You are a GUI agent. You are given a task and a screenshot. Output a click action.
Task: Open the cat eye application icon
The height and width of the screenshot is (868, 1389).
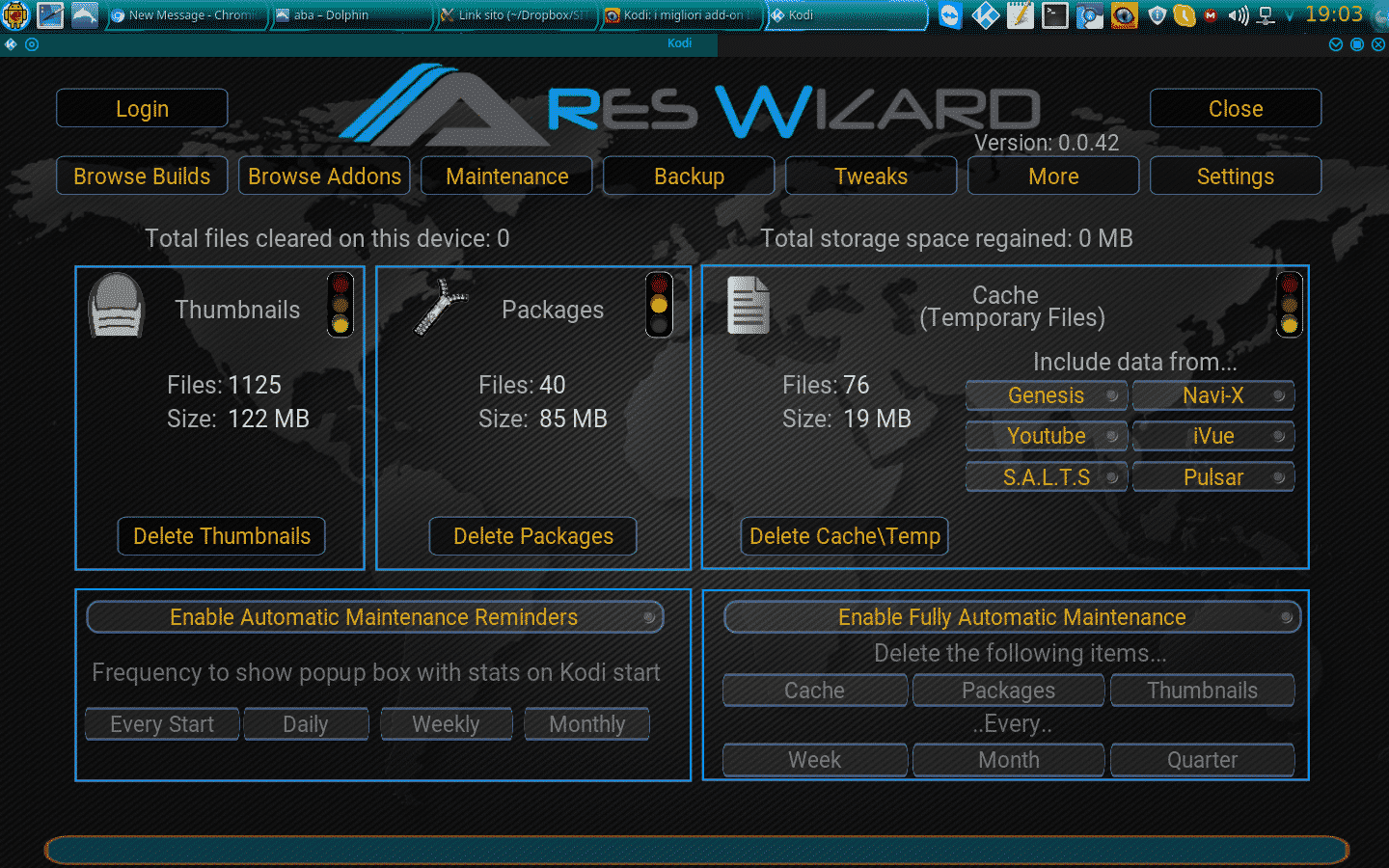pos(1124,15)
